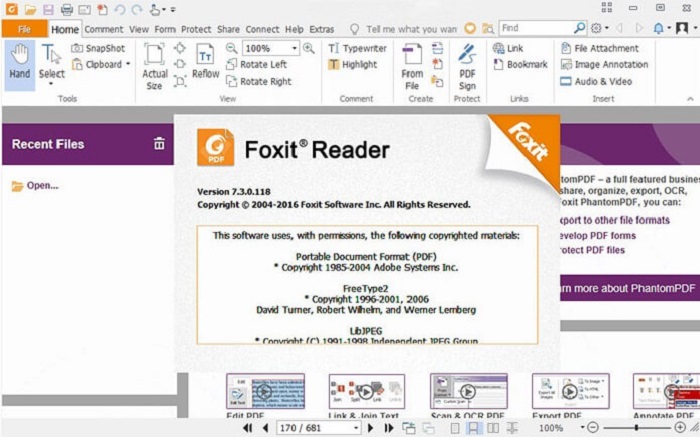Go to the last page
Image resolution: width=700 pixels, height=437 pixels.
[389, 428]
